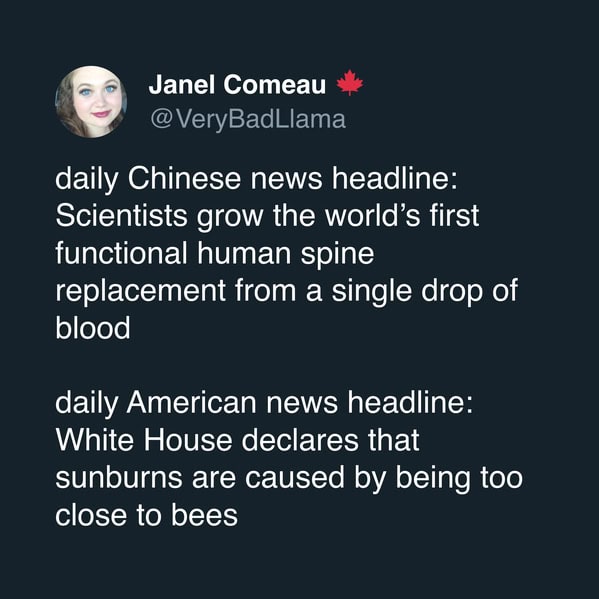Click the word 'Comeau' in the display name
The height and width of the screenshot is (599, 599).
(275, 84)
